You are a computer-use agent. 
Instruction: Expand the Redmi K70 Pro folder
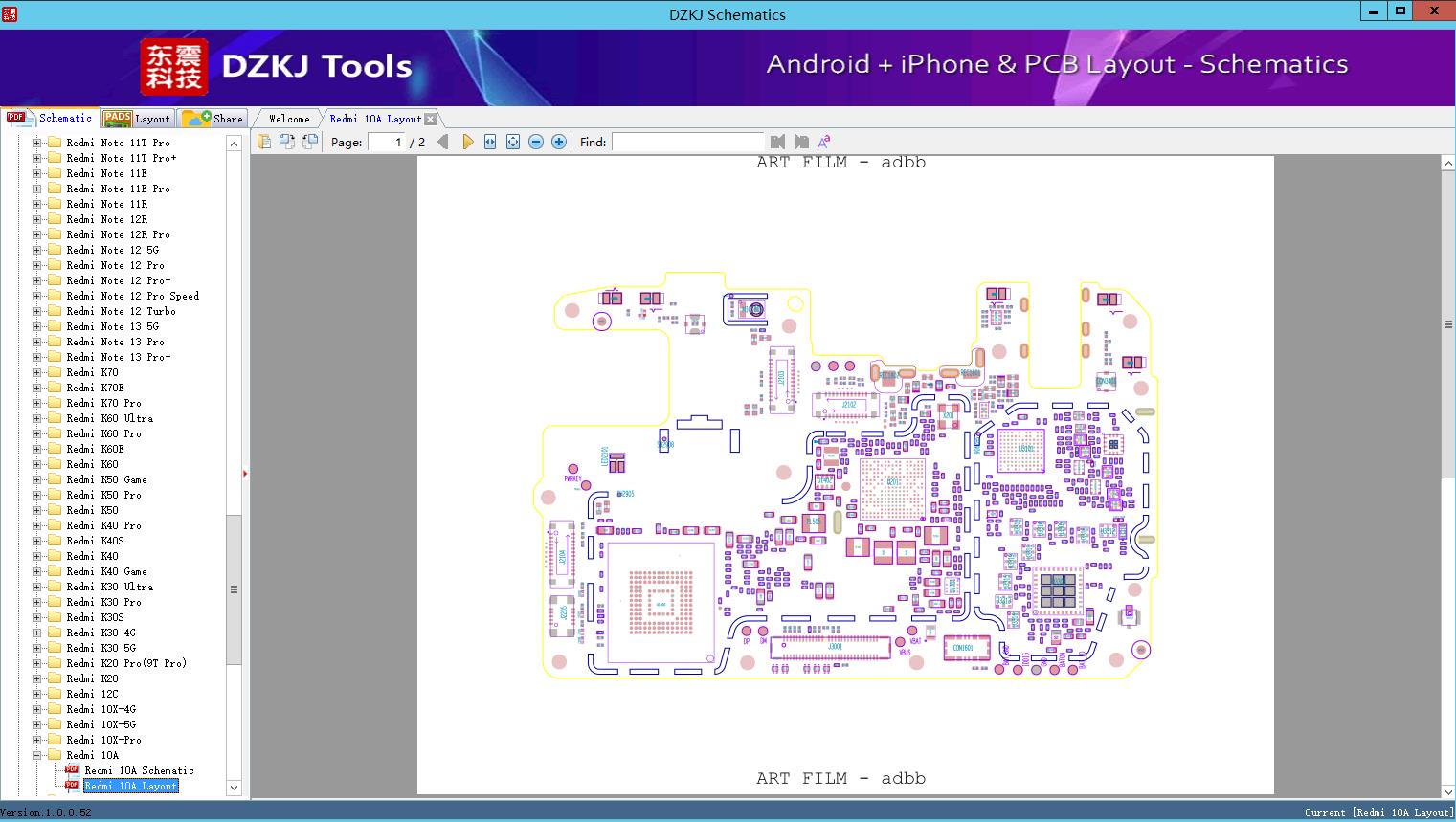[37, 403]
